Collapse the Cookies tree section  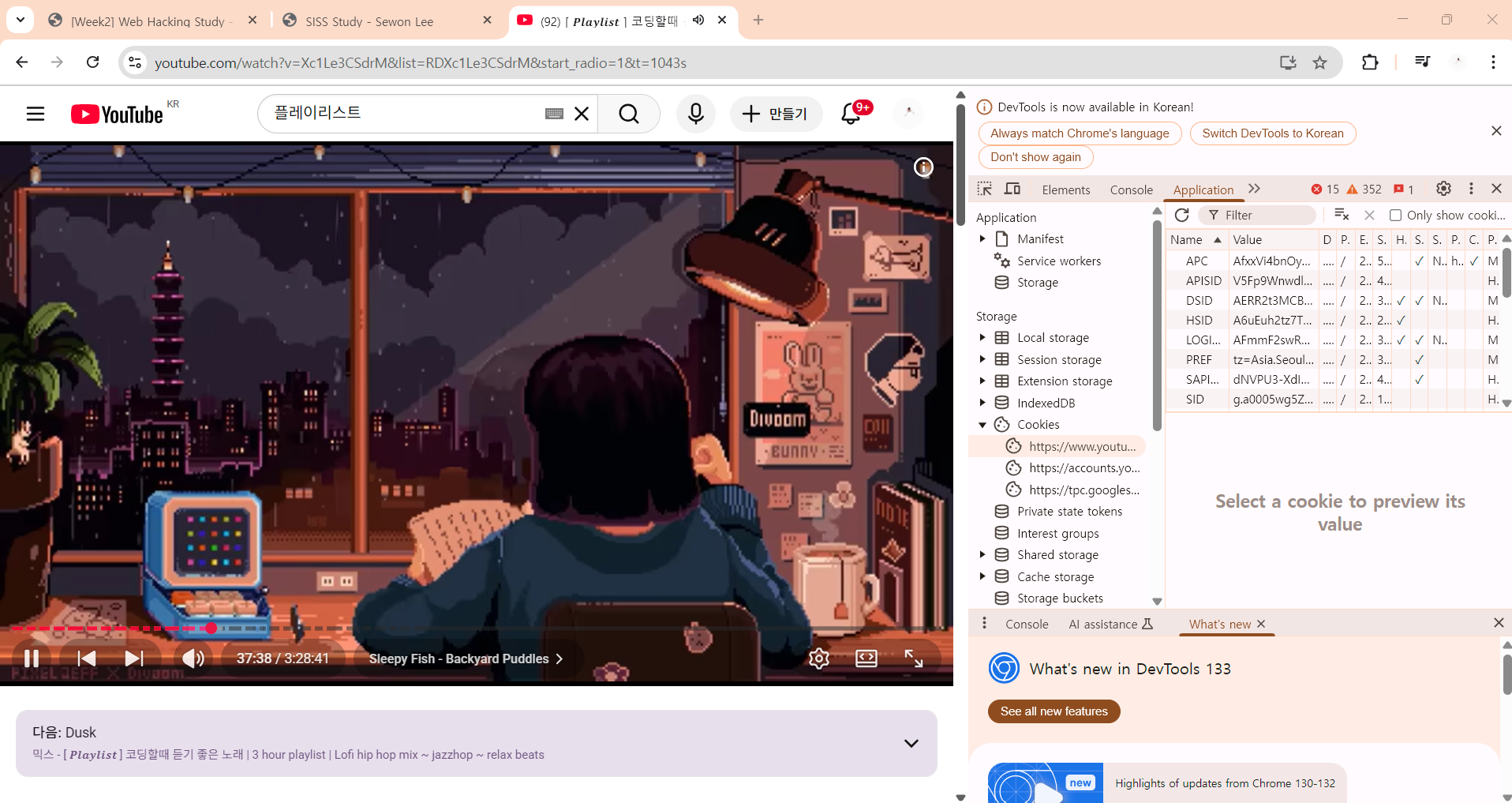pos(982,425)
